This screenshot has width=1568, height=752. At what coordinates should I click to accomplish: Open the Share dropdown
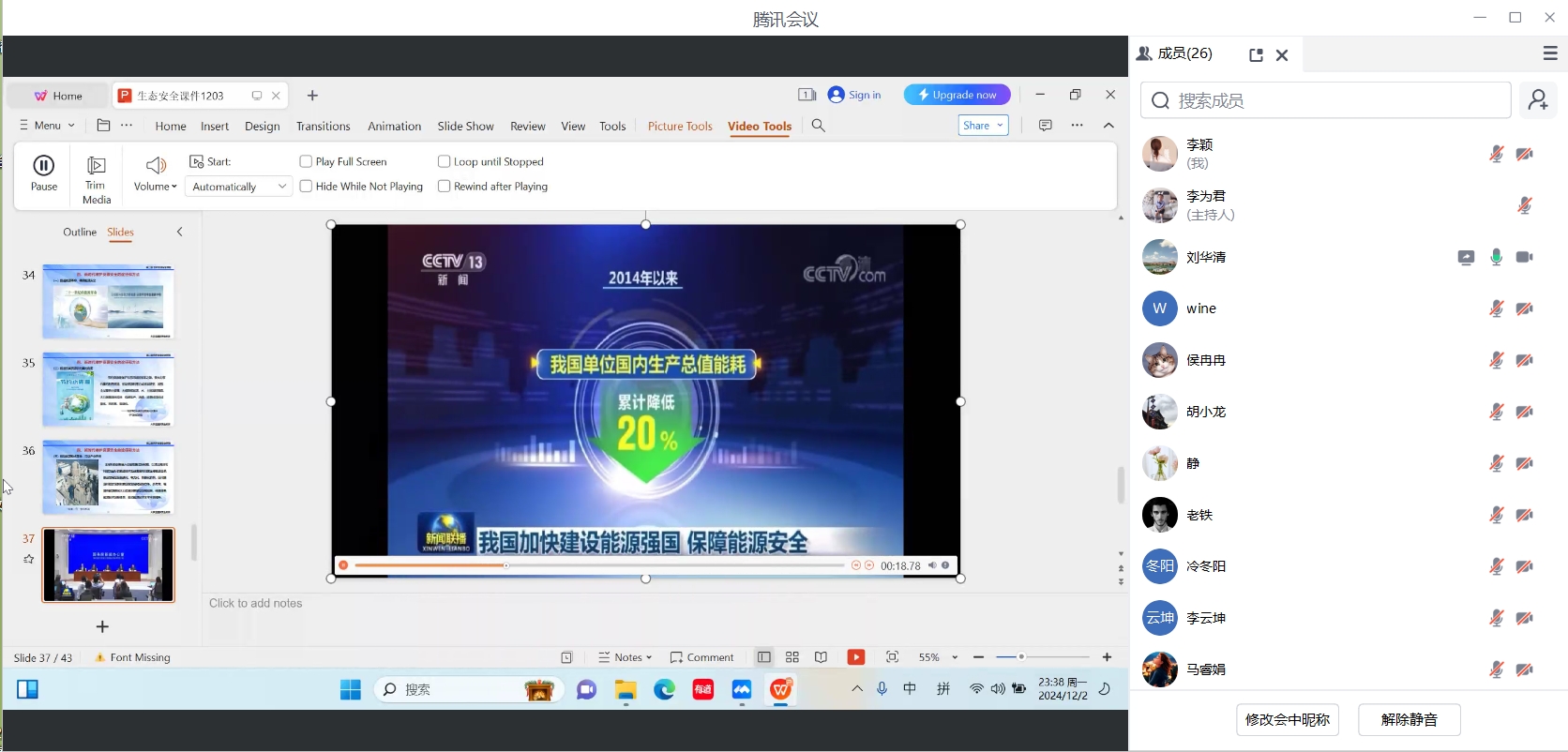click(984, 126)
